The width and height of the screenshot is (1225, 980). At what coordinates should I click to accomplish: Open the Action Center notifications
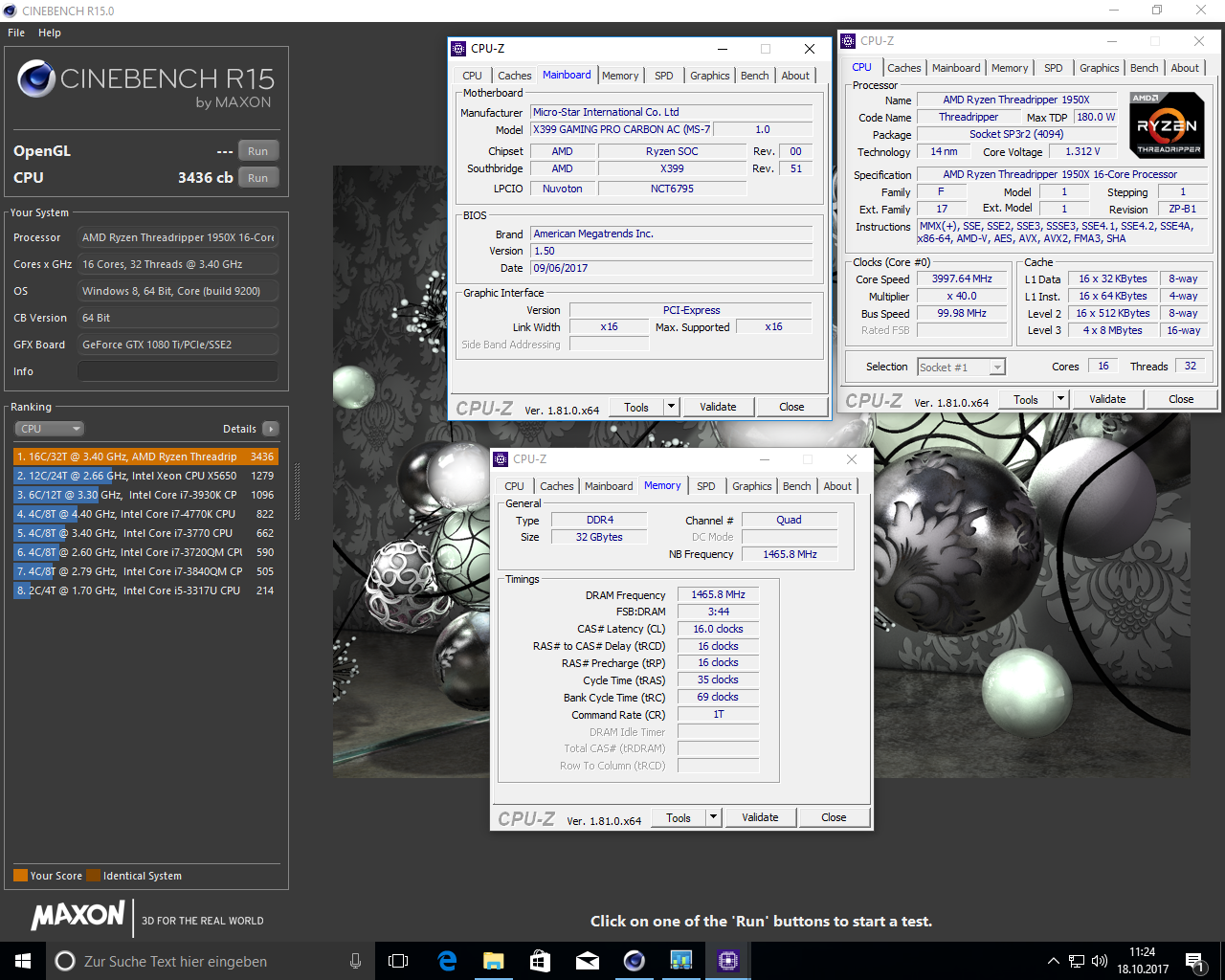(x=1193, y=961)
